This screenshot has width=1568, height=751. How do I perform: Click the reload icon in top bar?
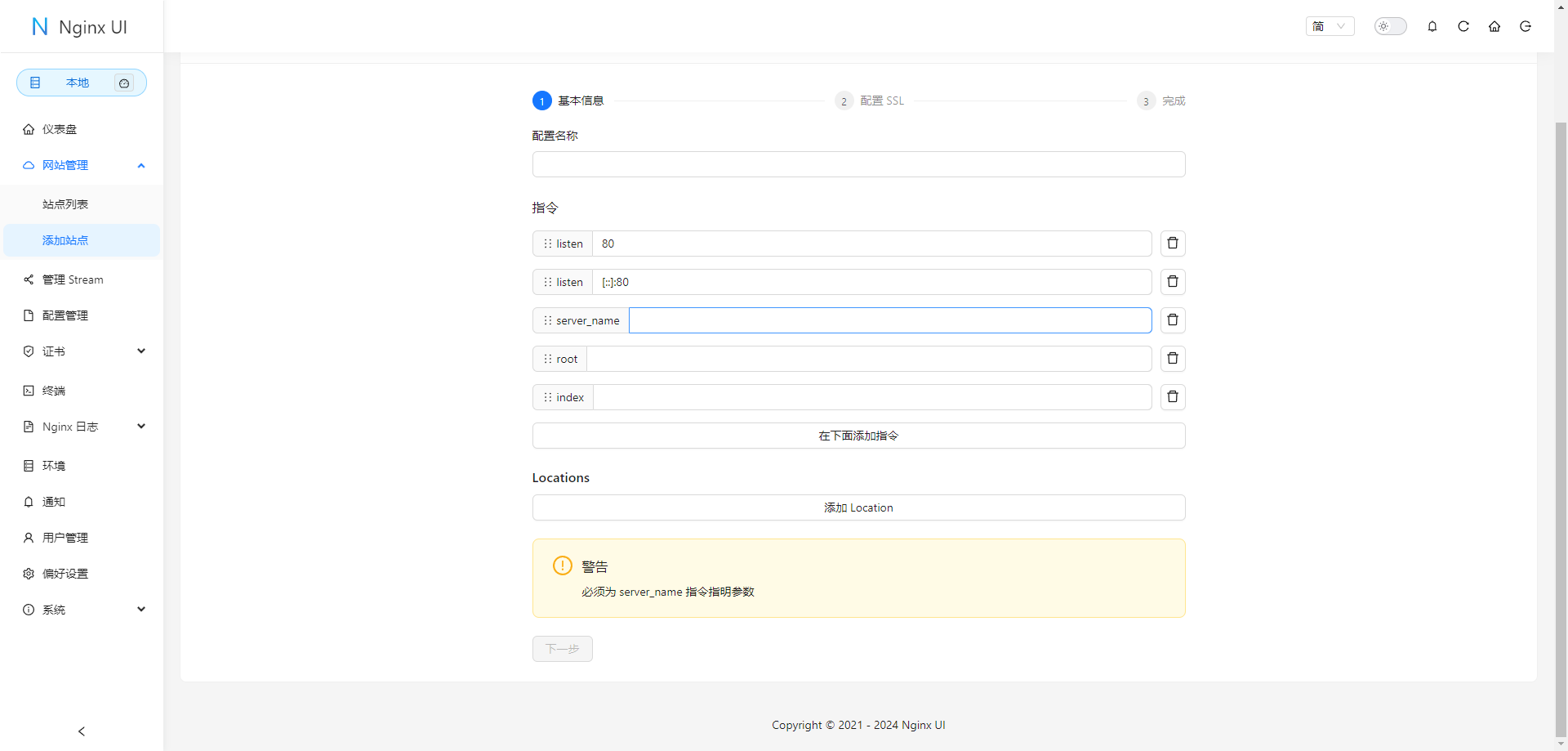click(x=1463, y=26)
